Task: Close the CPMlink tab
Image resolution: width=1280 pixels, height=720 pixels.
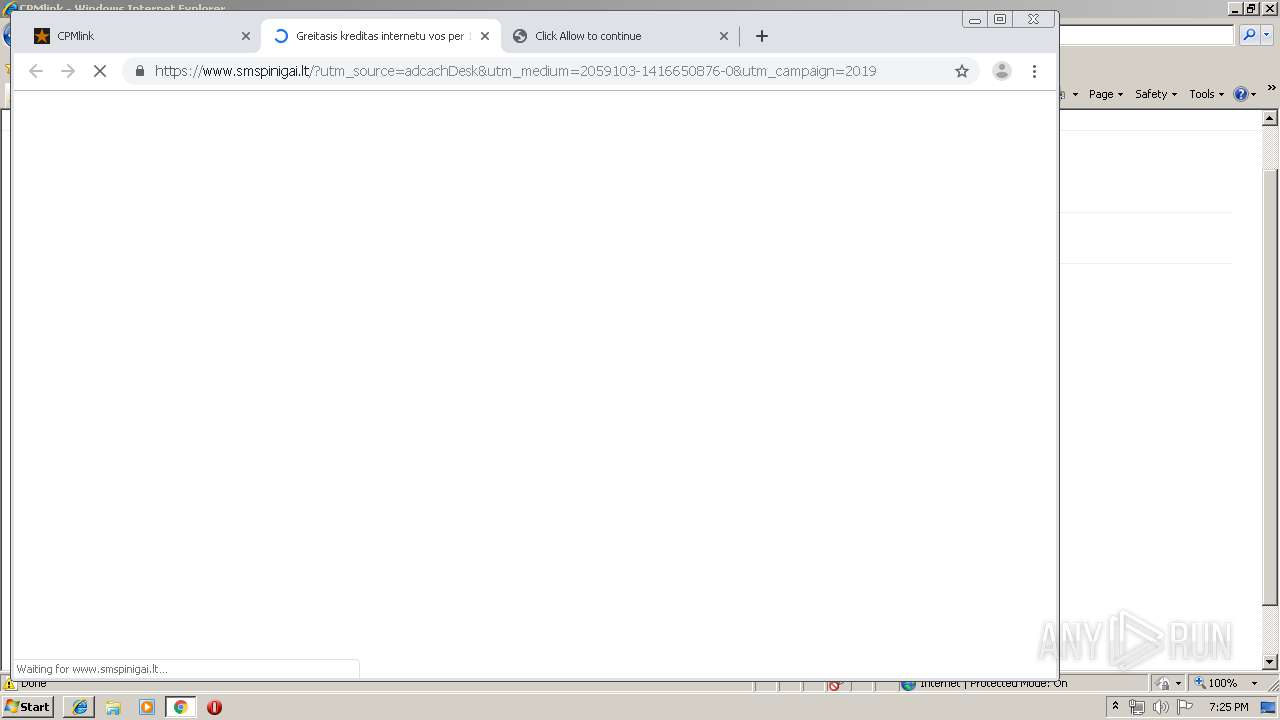Action: pos(246,36)
